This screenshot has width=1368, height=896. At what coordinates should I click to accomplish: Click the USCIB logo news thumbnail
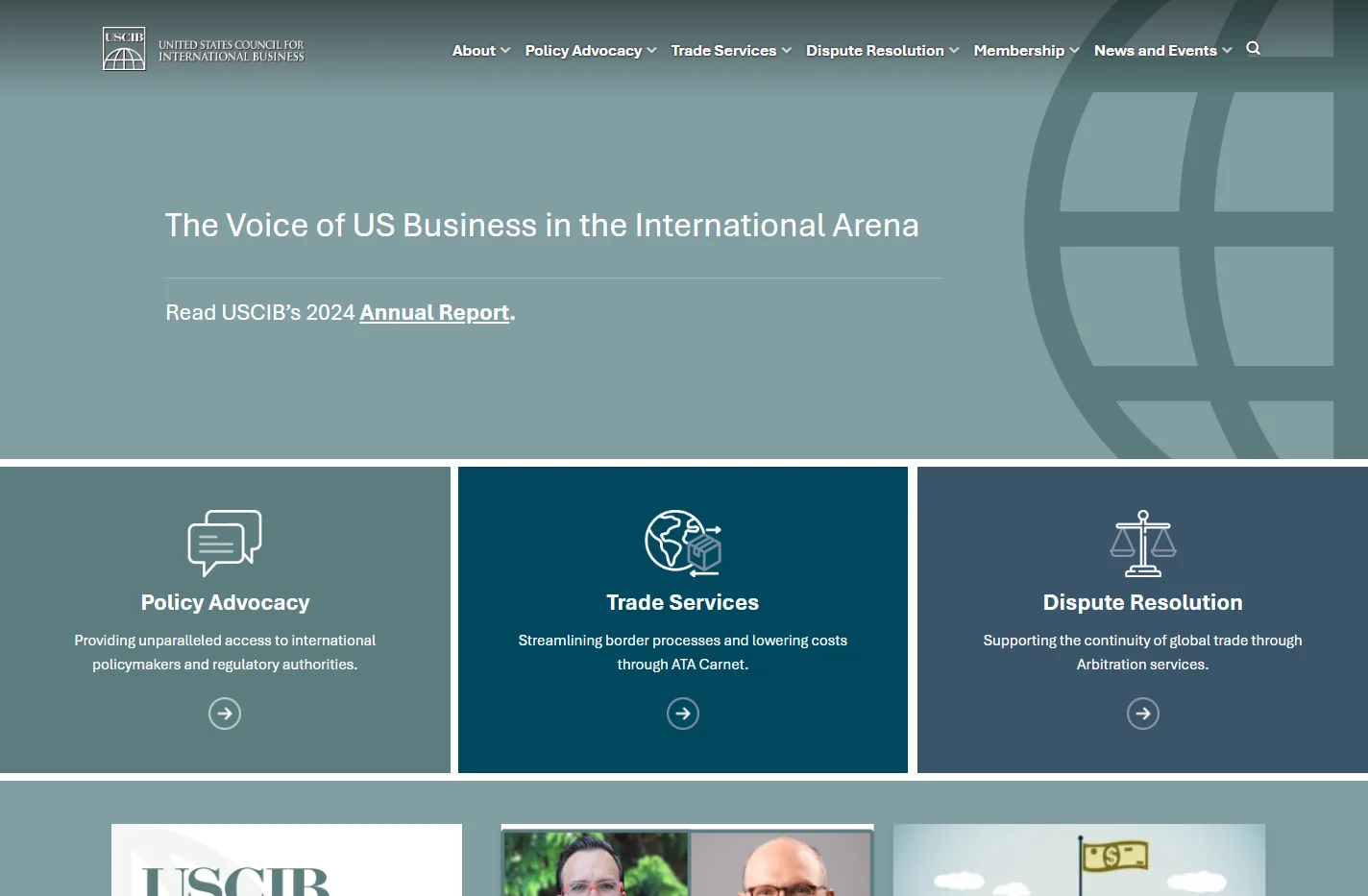(286, 860)
